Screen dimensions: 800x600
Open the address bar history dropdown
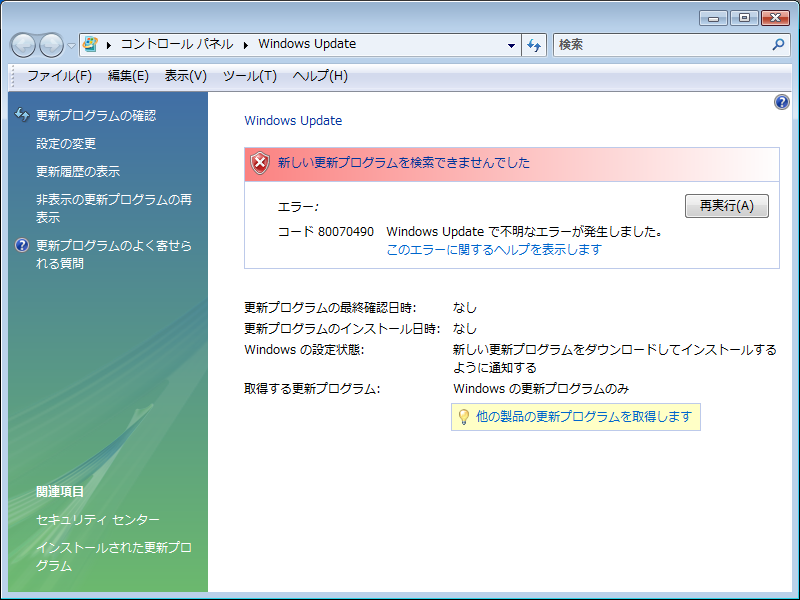coord(511,45)
